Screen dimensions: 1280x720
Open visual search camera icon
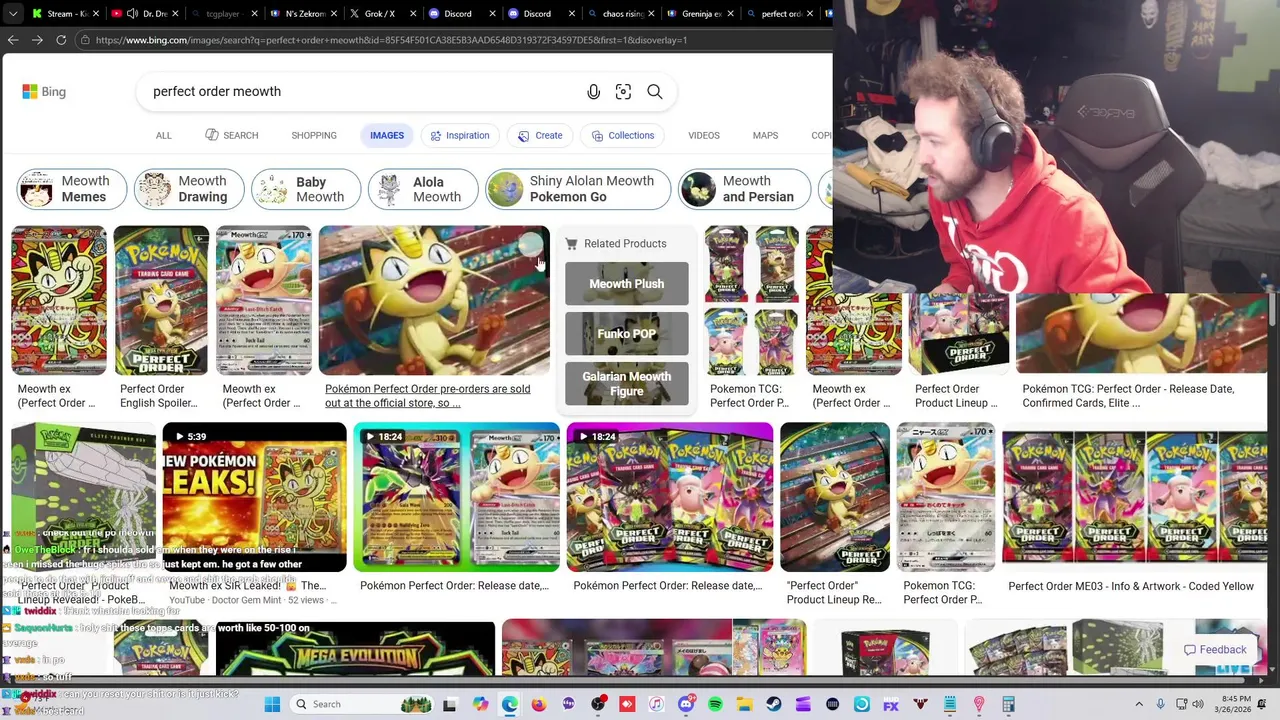[623, 92]
